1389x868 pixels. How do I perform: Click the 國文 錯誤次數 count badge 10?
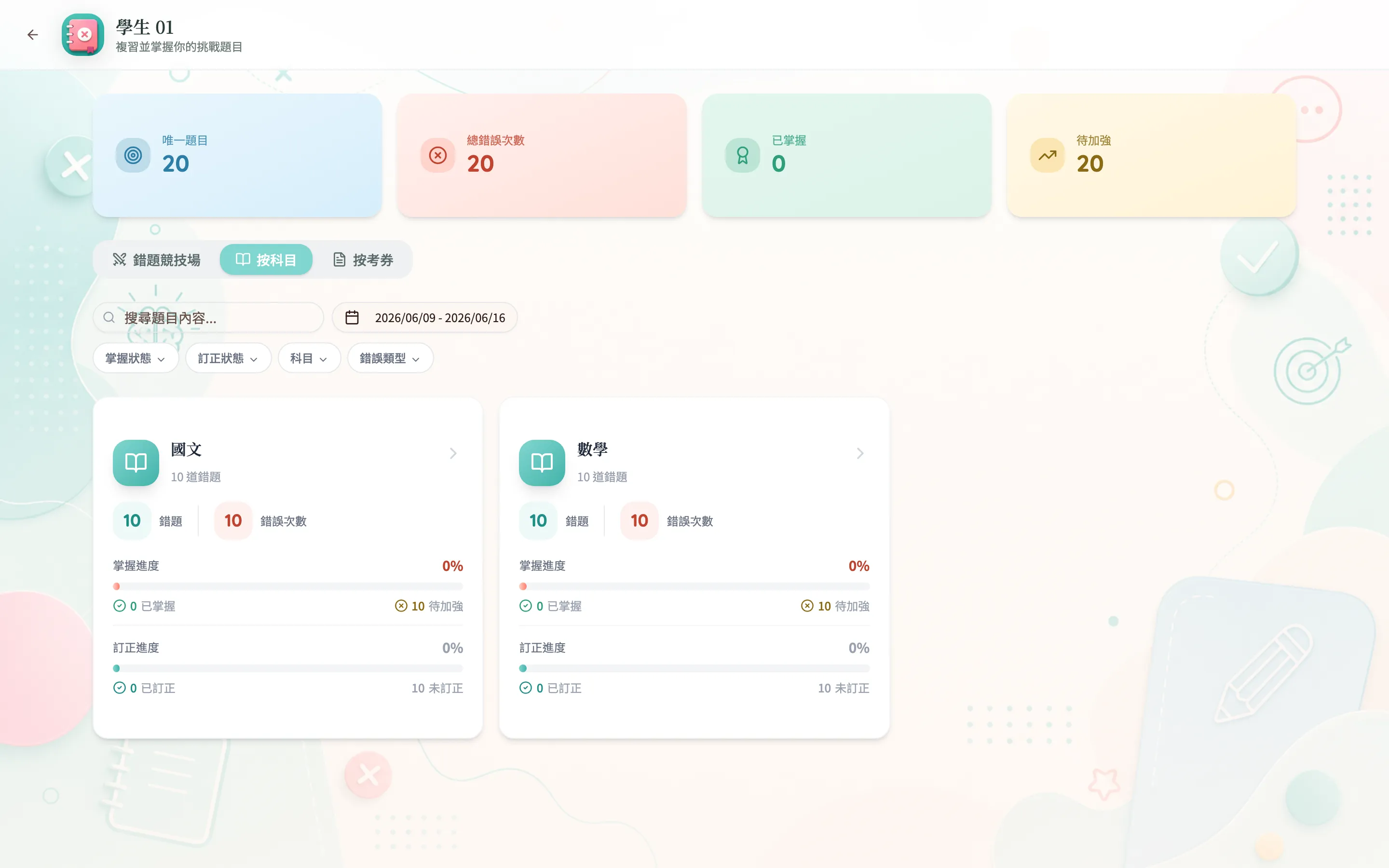click(x=233, y=521)
